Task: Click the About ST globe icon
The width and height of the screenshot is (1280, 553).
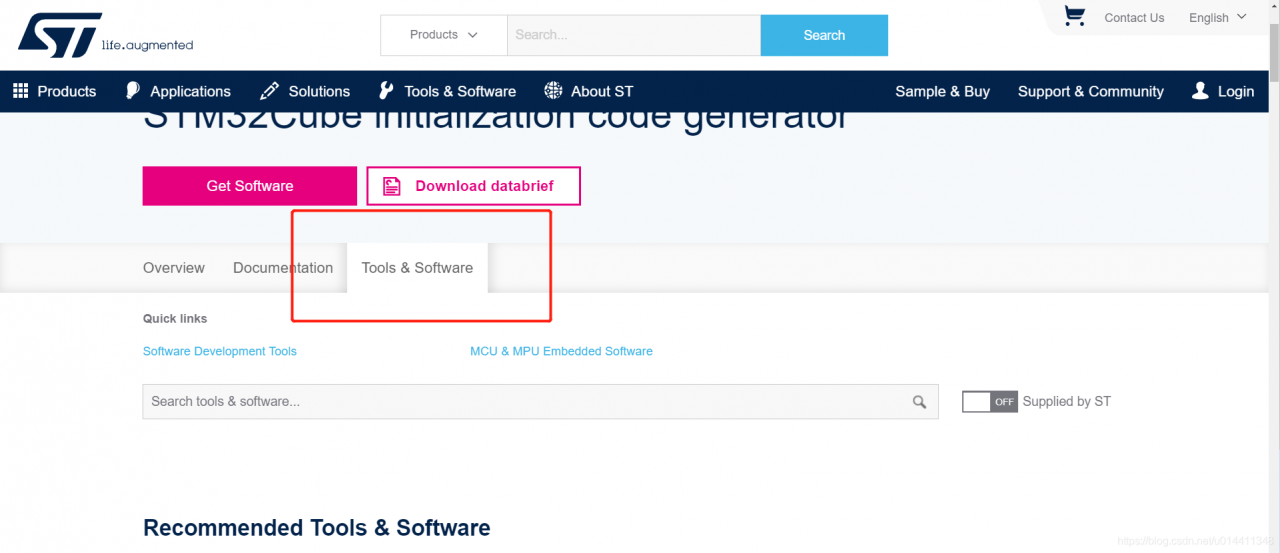Action: click(x=553, y=91)
